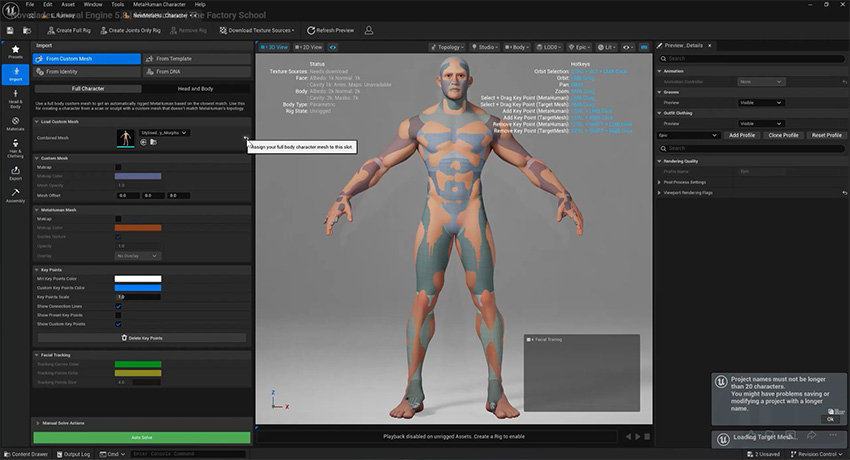Click the save icon in the toolbar
850x460 pixels.
point(10,30)
